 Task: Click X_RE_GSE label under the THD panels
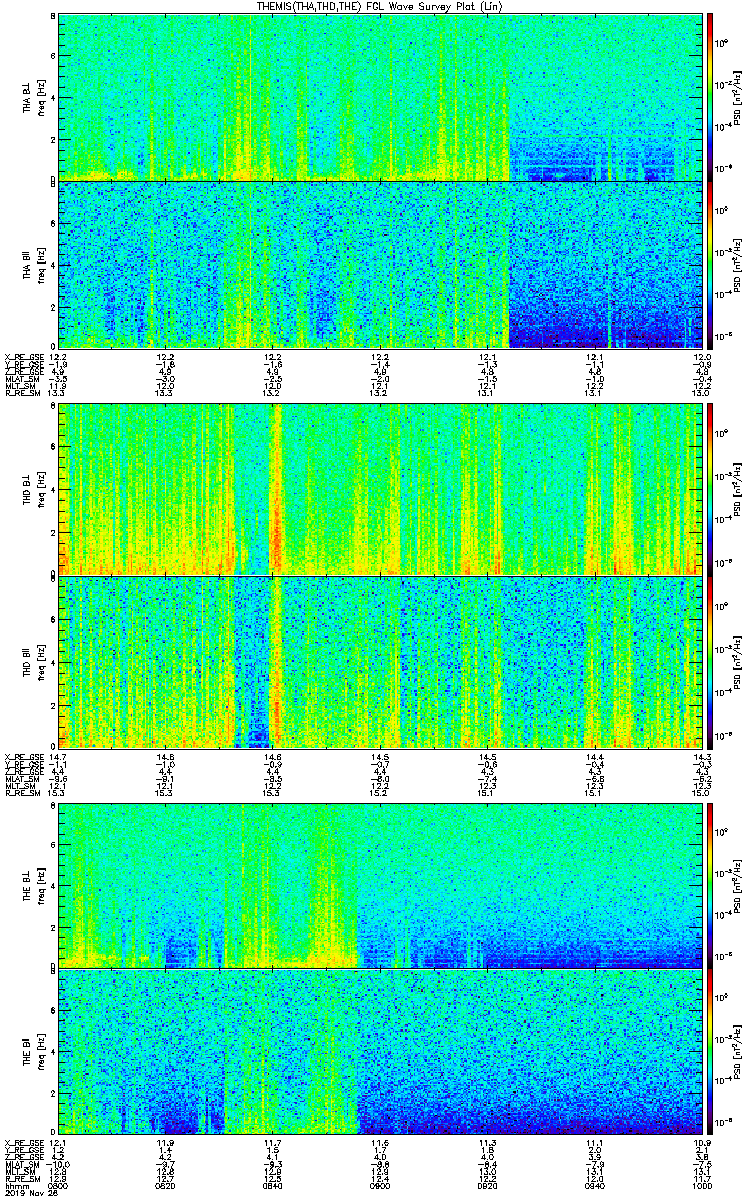tap(22, 756)
